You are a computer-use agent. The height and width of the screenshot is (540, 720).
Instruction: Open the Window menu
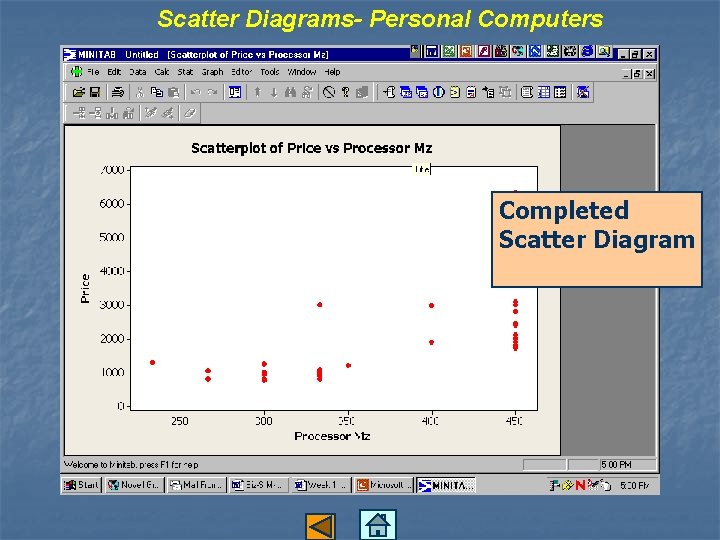(302, 72)
